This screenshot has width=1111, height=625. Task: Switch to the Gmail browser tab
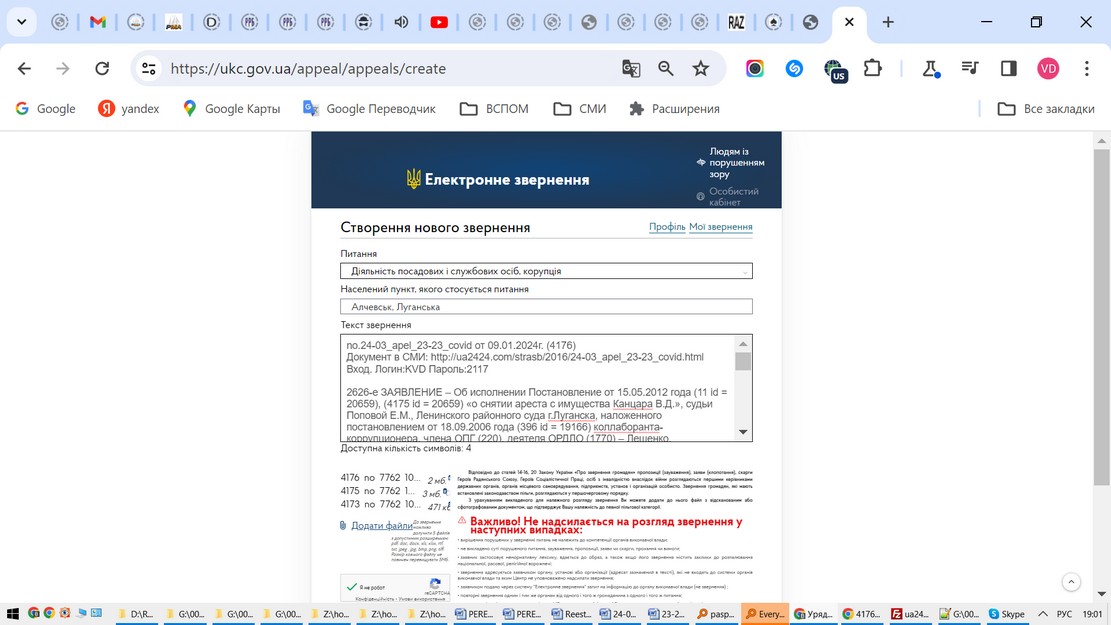click(x=98, y=22)
